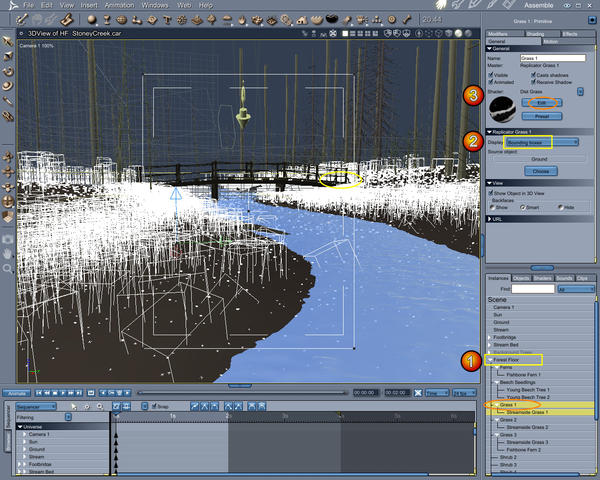Open the Filtering dropdown
Viewport: 600px width, 480px height.
68,418
